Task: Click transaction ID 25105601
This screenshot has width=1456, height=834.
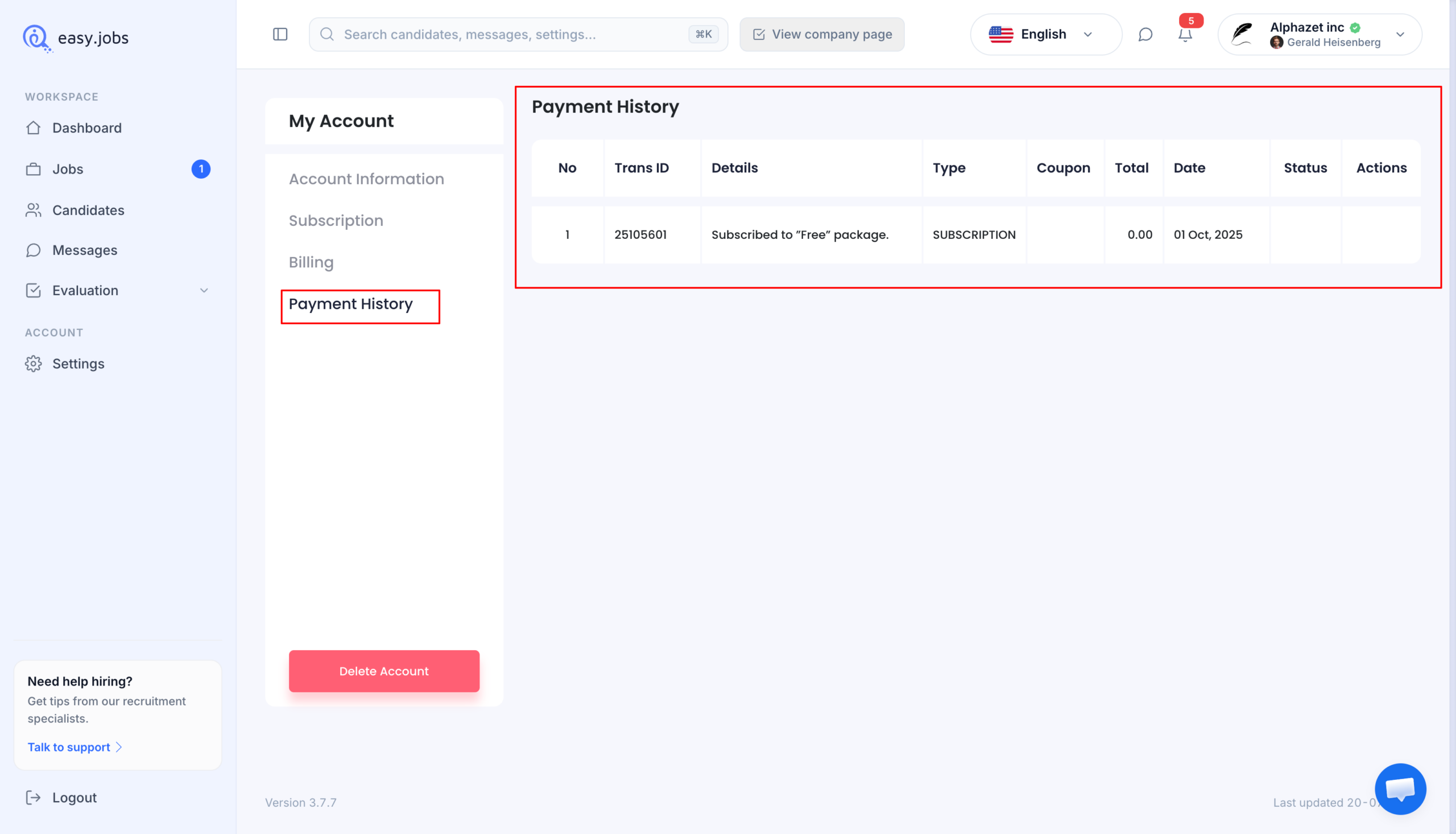Action: click(640, 235)
